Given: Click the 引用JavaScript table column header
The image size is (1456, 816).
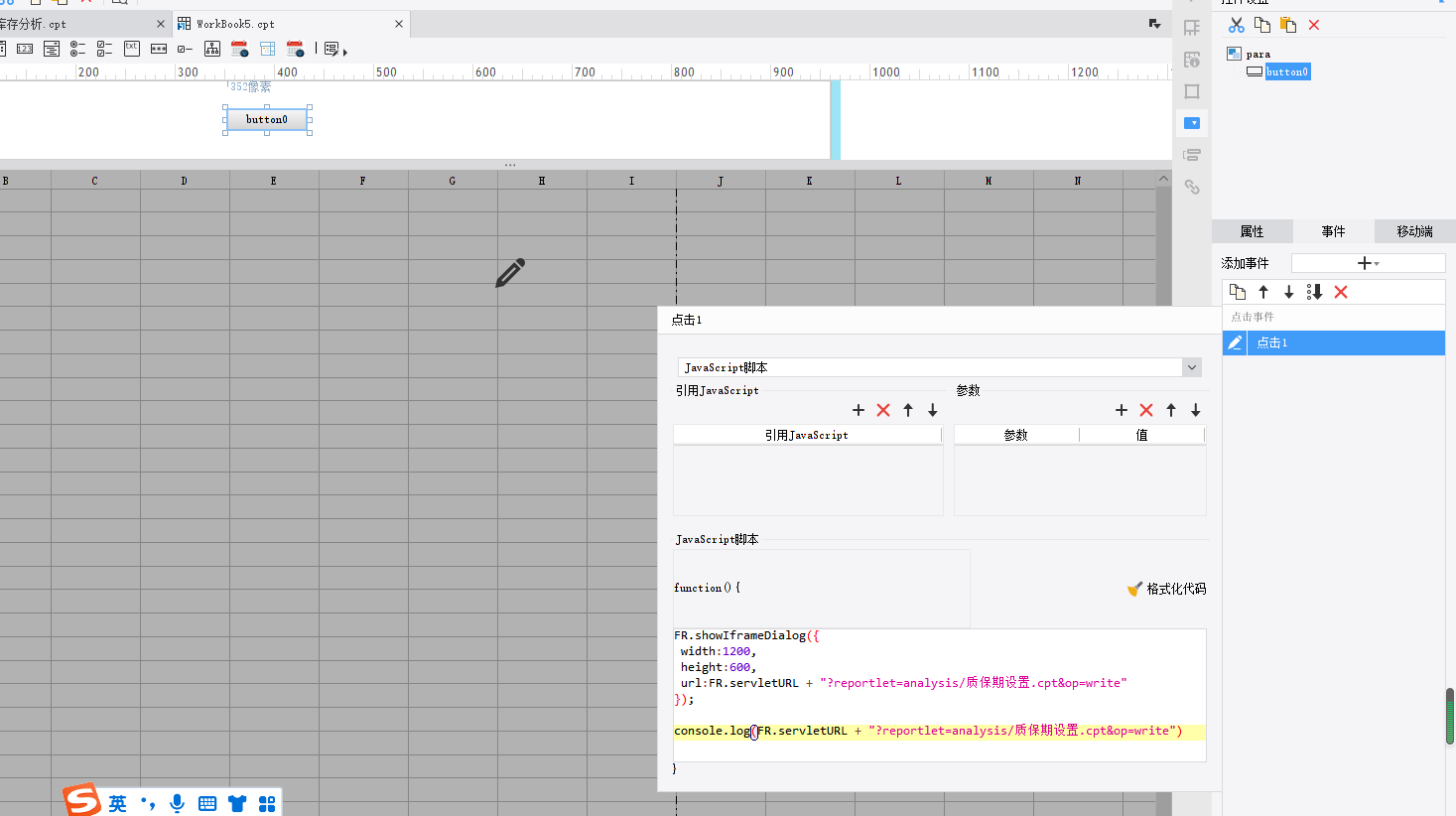Looking at the screenshot, I should pyautogui.click(x=807, y=435).
